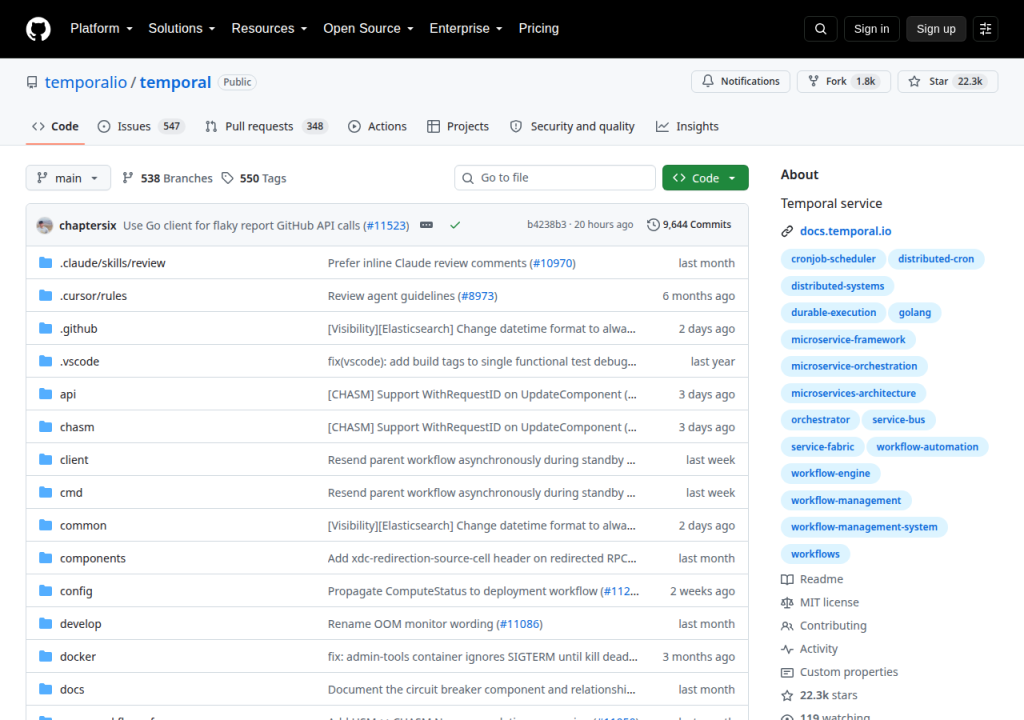The width and height of the screenshot is (1024, 720).
Task: Open the components folder
Action: (93, 558)
